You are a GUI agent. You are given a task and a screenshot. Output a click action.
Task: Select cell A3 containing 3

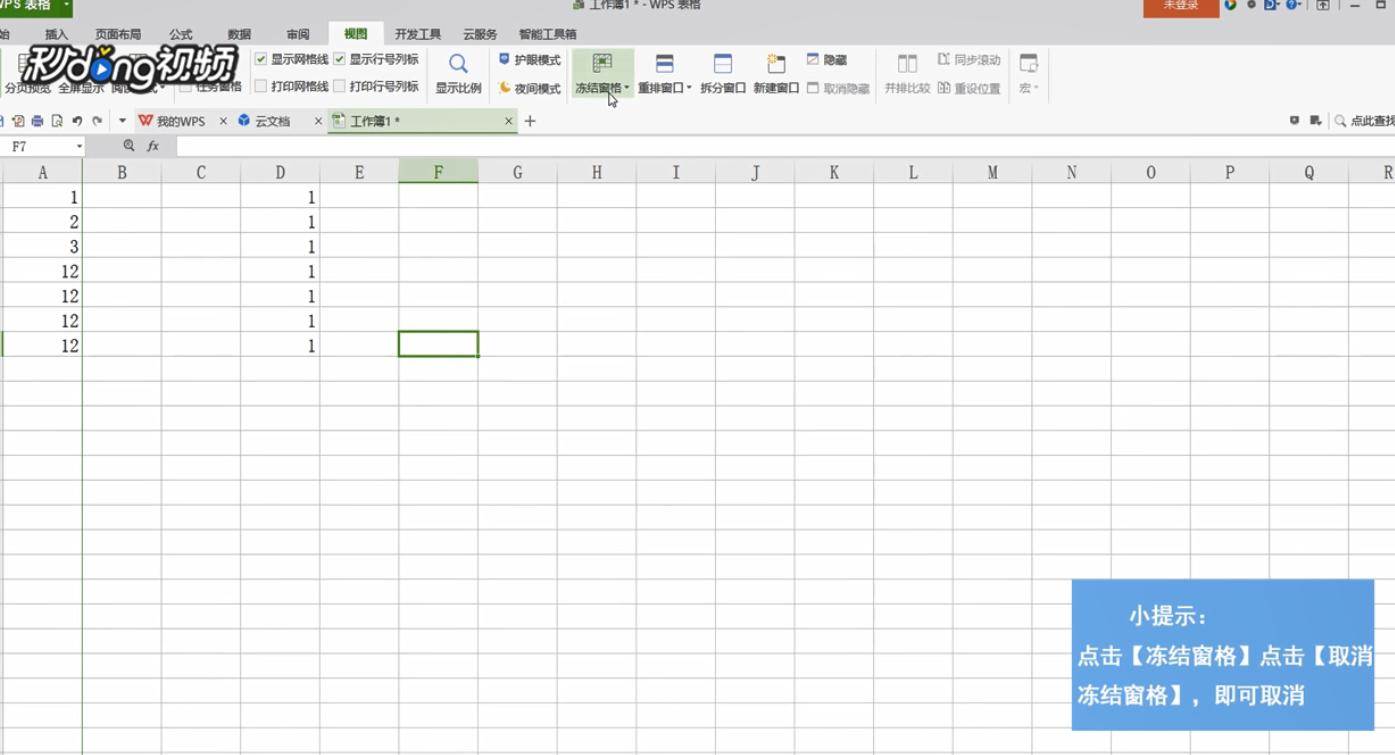click(42, 246)
